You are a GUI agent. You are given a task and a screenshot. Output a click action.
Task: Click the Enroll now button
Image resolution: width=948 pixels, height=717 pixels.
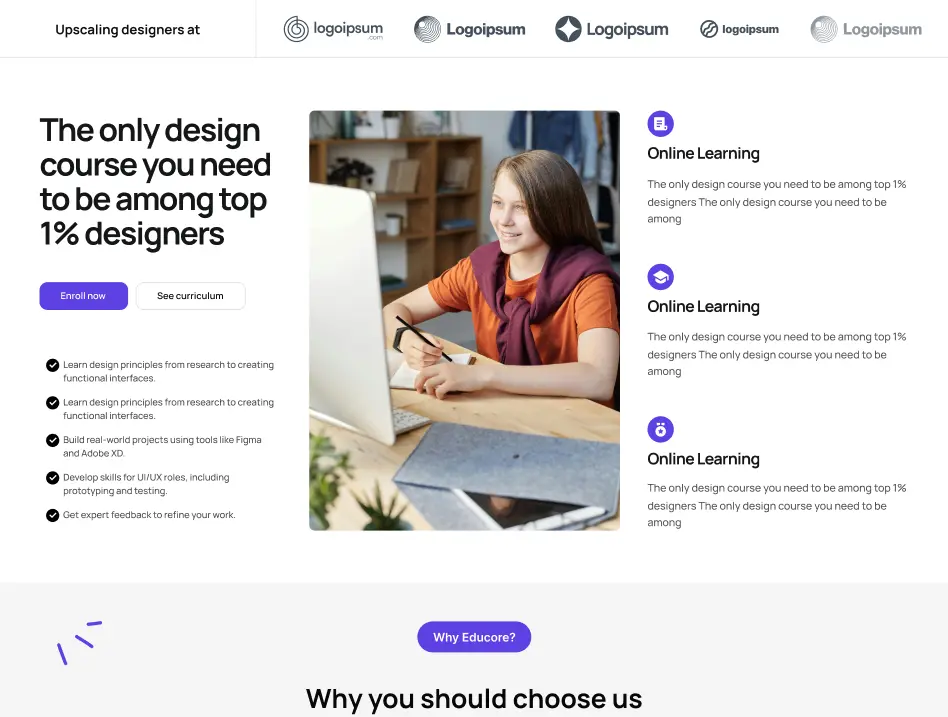(83, 296)
